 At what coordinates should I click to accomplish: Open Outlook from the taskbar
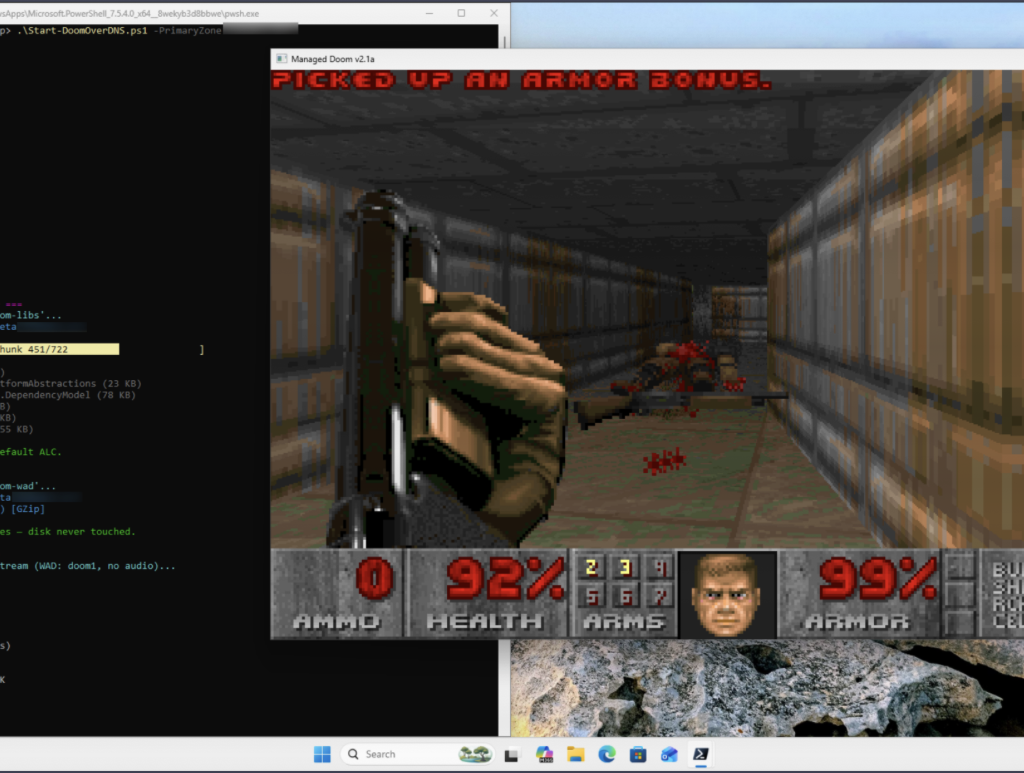pos(669,755)
